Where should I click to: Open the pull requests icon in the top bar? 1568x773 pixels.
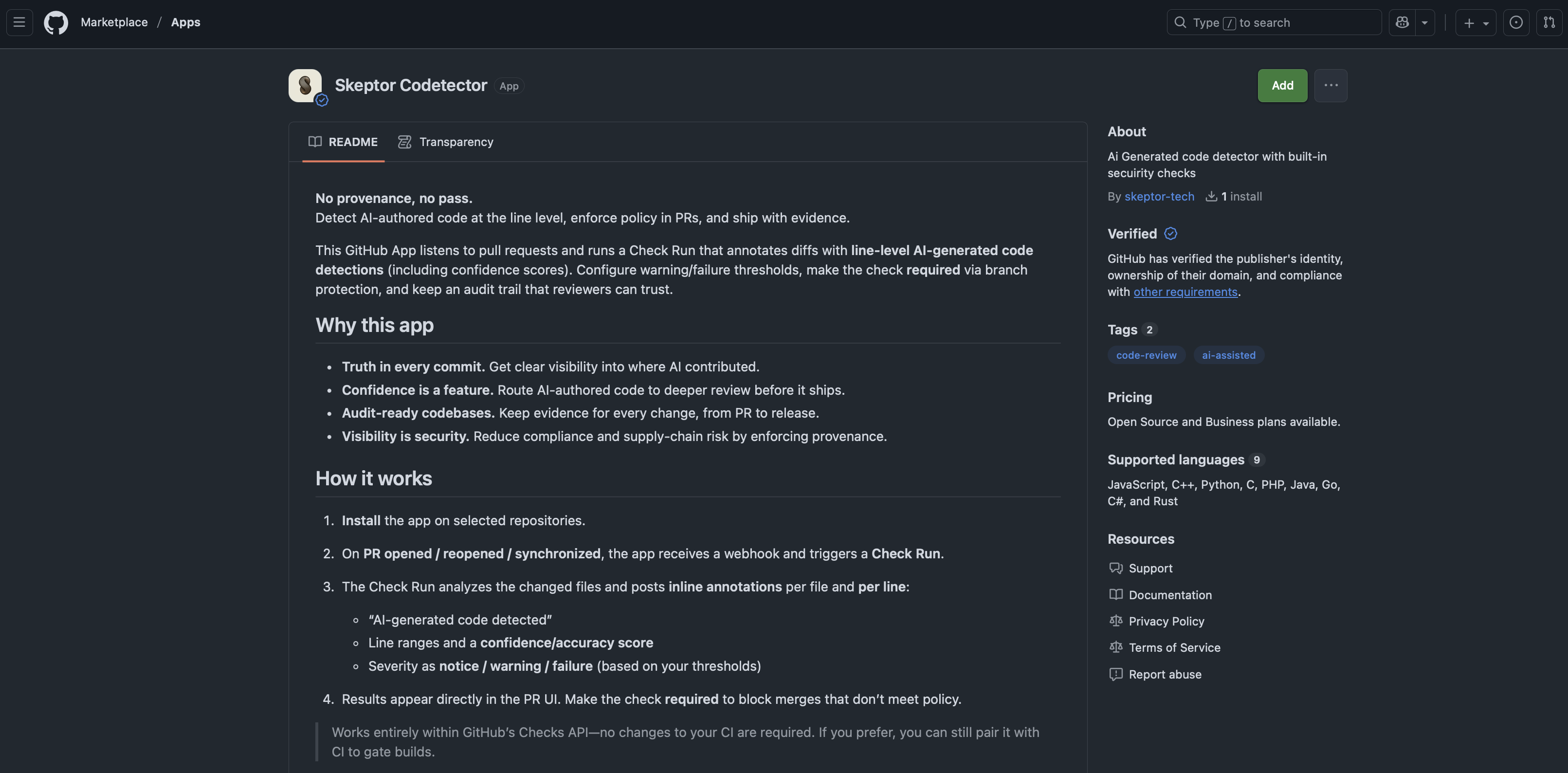pos(1549,22)
